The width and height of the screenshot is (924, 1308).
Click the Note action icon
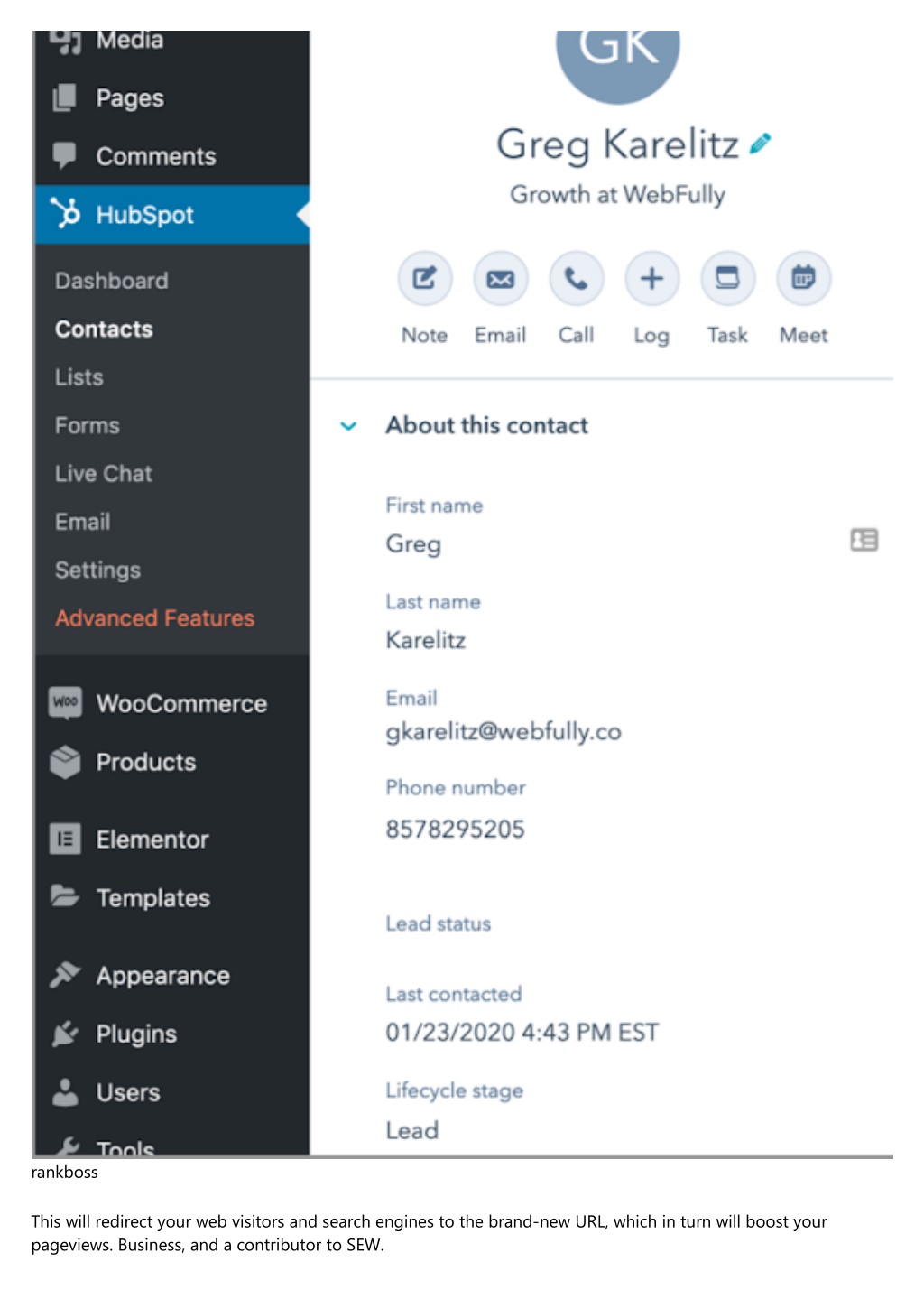424,278
